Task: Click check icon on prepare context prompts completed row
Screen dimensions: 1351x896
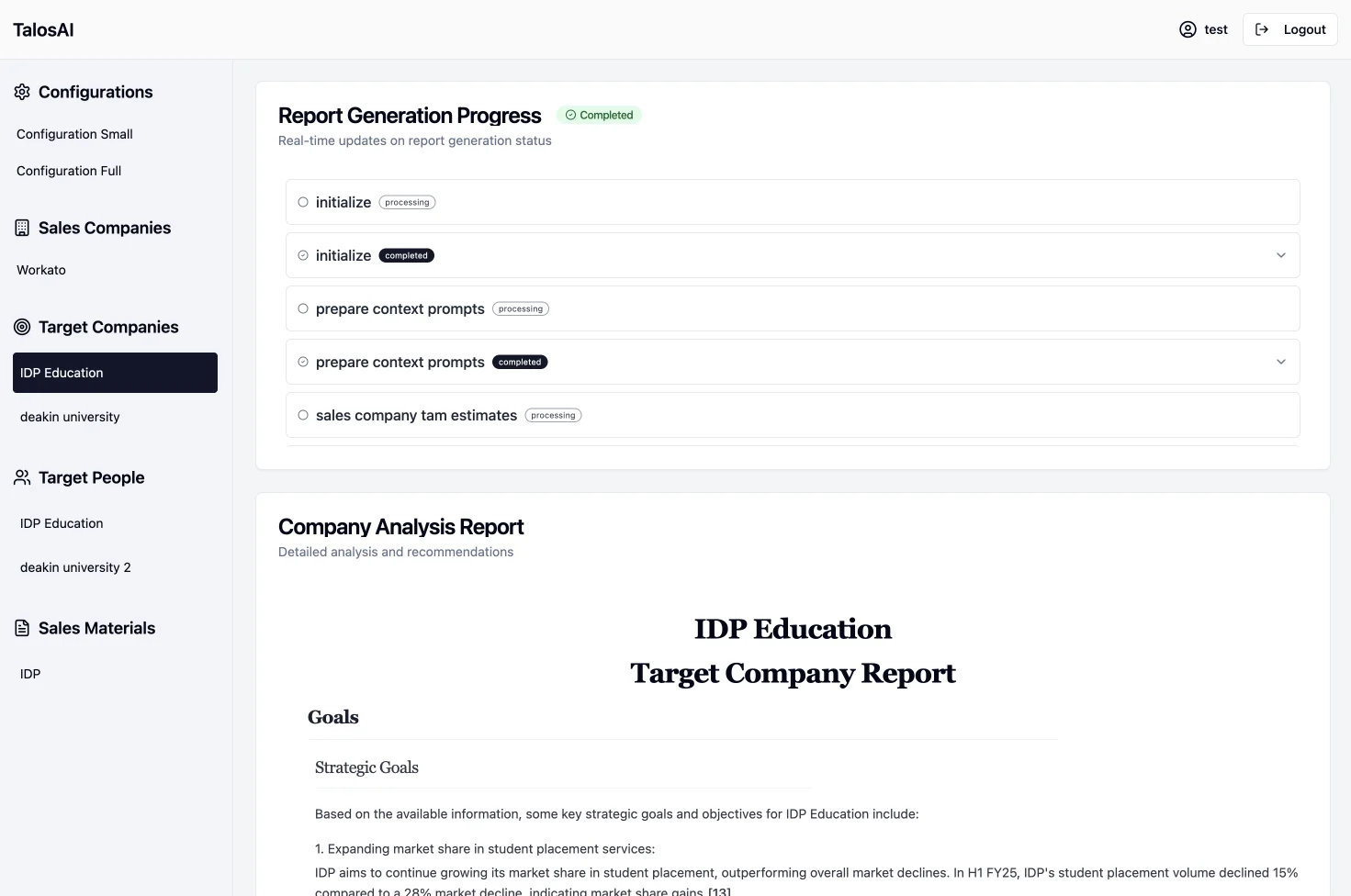Action: point(303,362)
